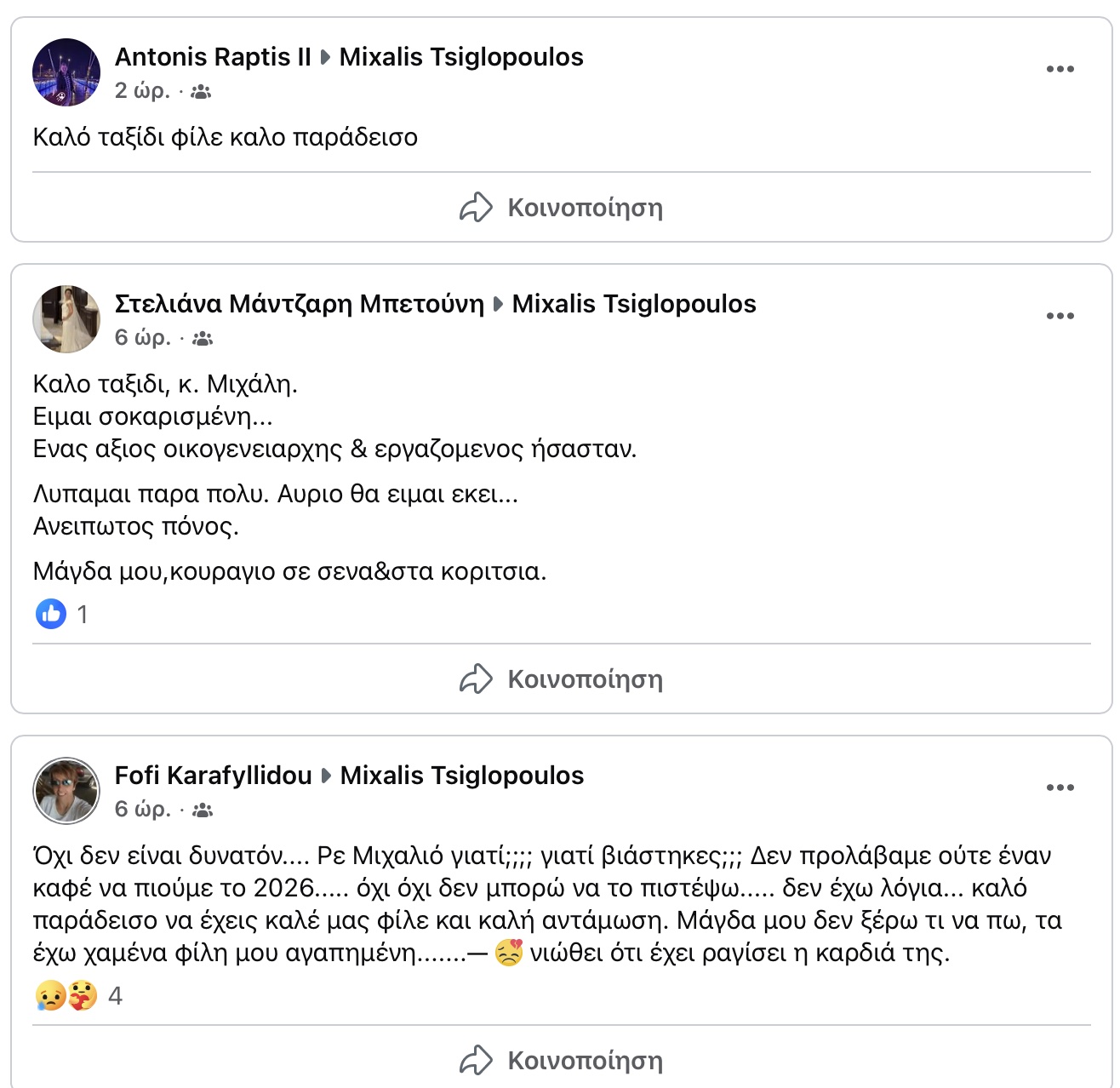Open Antonis Raptis II profile name link
The width and height of the screenshot is (1120, 1088).
tap(213, 57)
